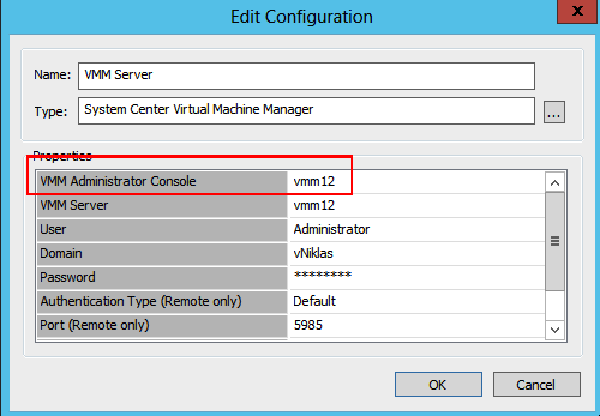Select Authentication Type (Remote only) label
The height and width of the screenshot is (416, 600).
[162, 302]
